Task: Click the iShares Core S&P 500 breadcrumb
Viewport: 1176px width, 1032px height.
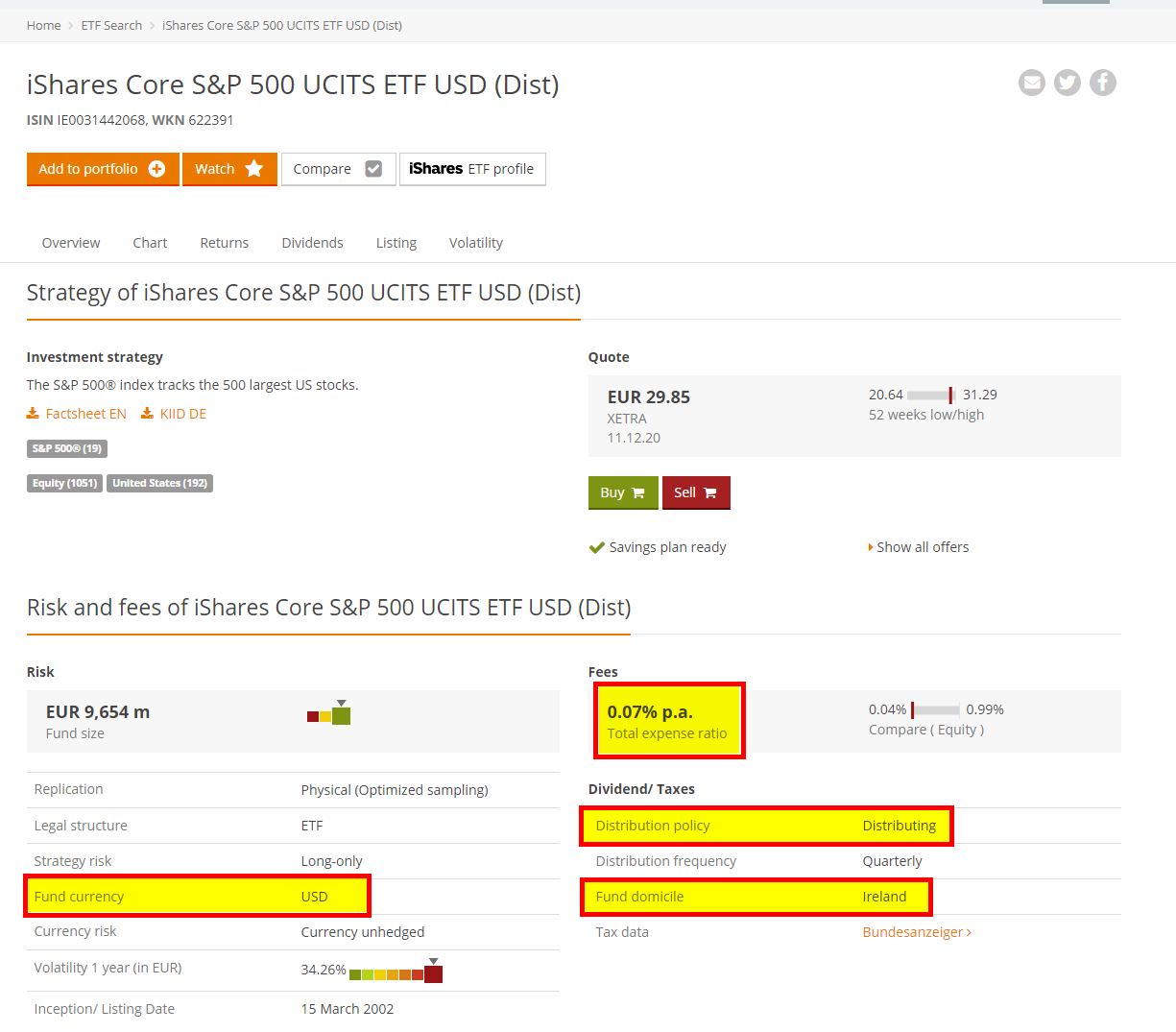Action: pyautogui.click(x=282, y=25)
